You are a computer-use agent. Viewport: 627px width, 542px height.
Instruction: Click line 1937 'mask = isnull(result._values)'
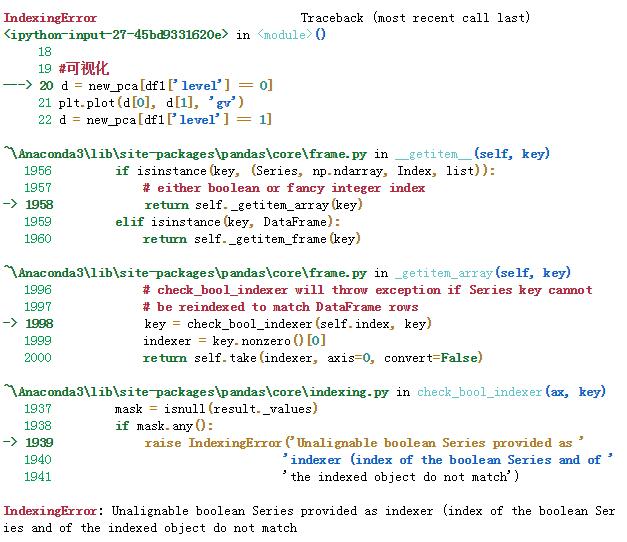216,409
